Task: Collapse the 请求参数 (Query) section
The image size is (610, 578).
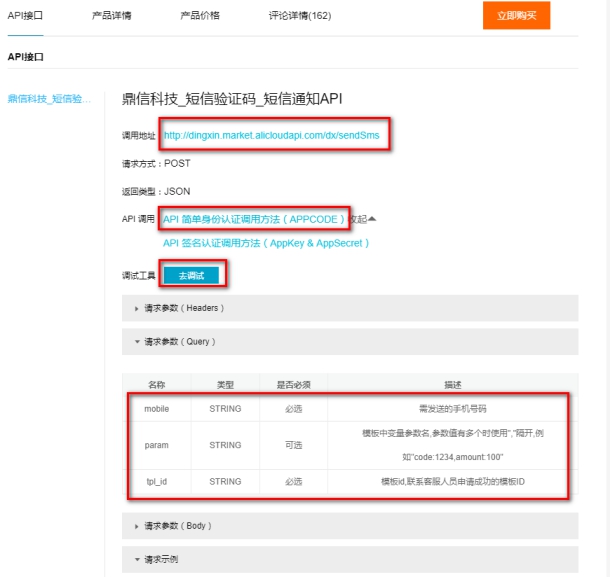Action: coord(350,342)
